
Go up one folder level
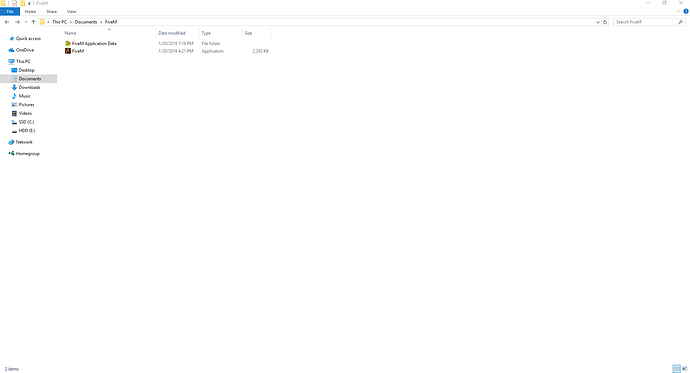pyautogui.click(x=33, y=22)
